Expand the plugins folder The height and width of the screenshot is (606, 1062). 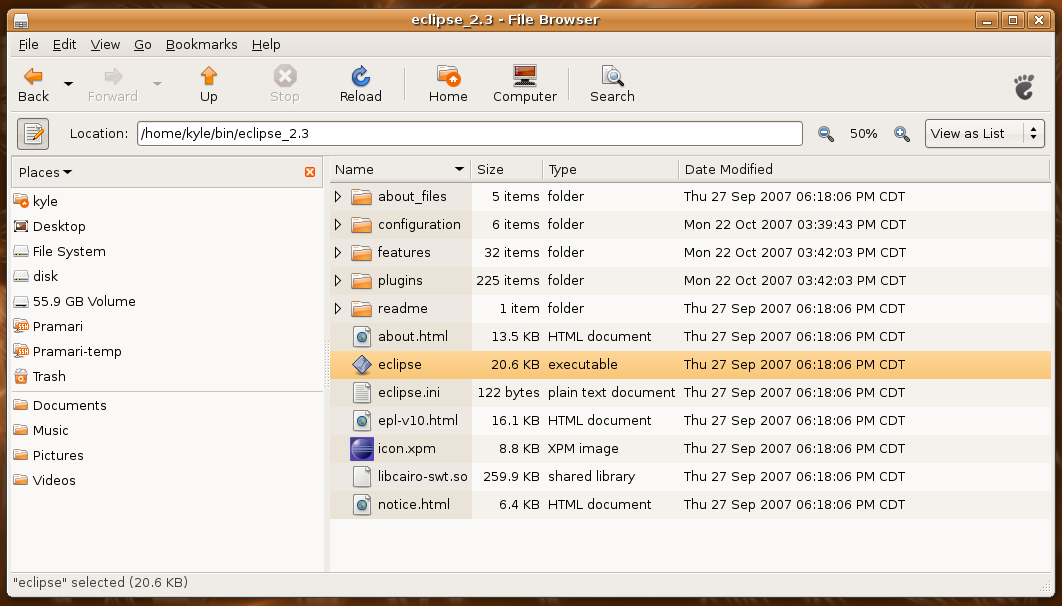point(338,280)
